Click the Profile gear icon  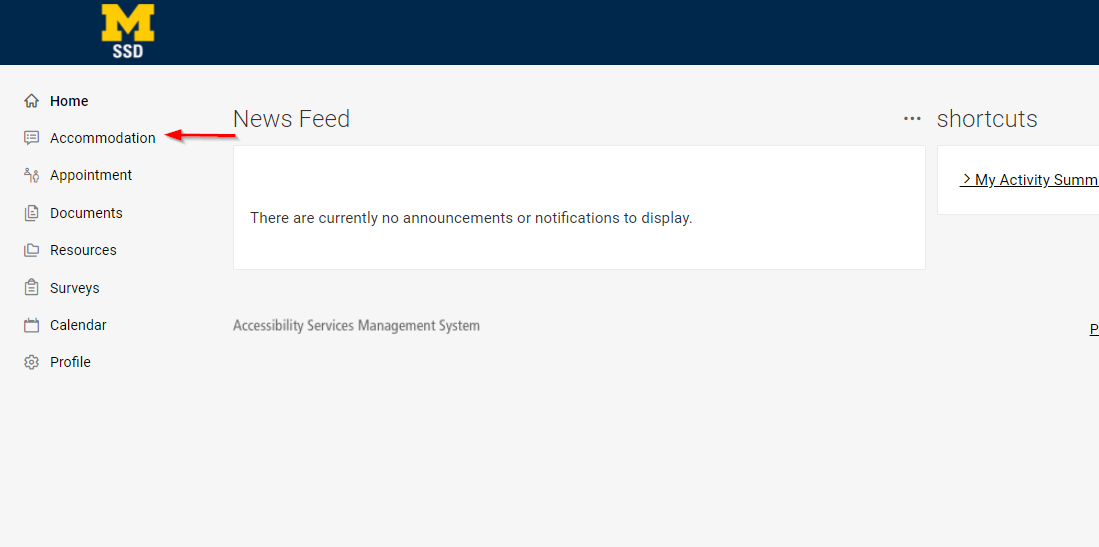click(x=32, y=362)
